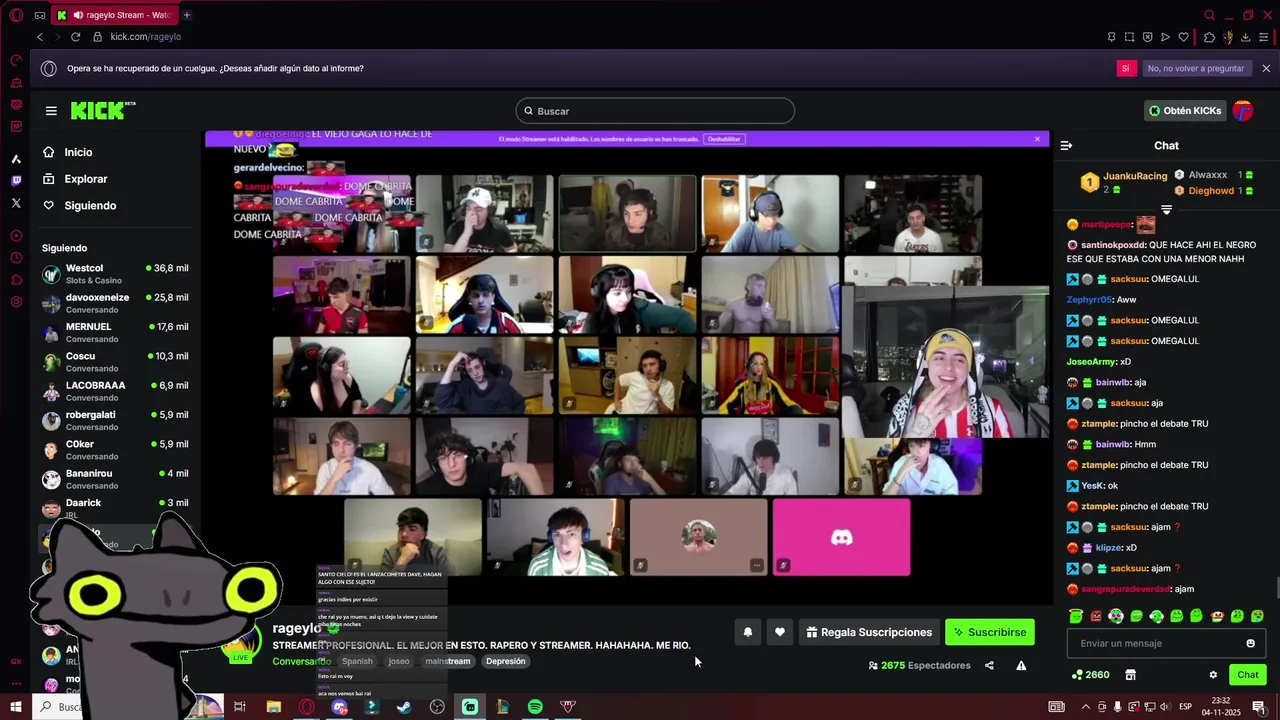1280x720 pixels.
Task: Click Sí on the Opera crash notice
Action: [x=1126, y=68]
